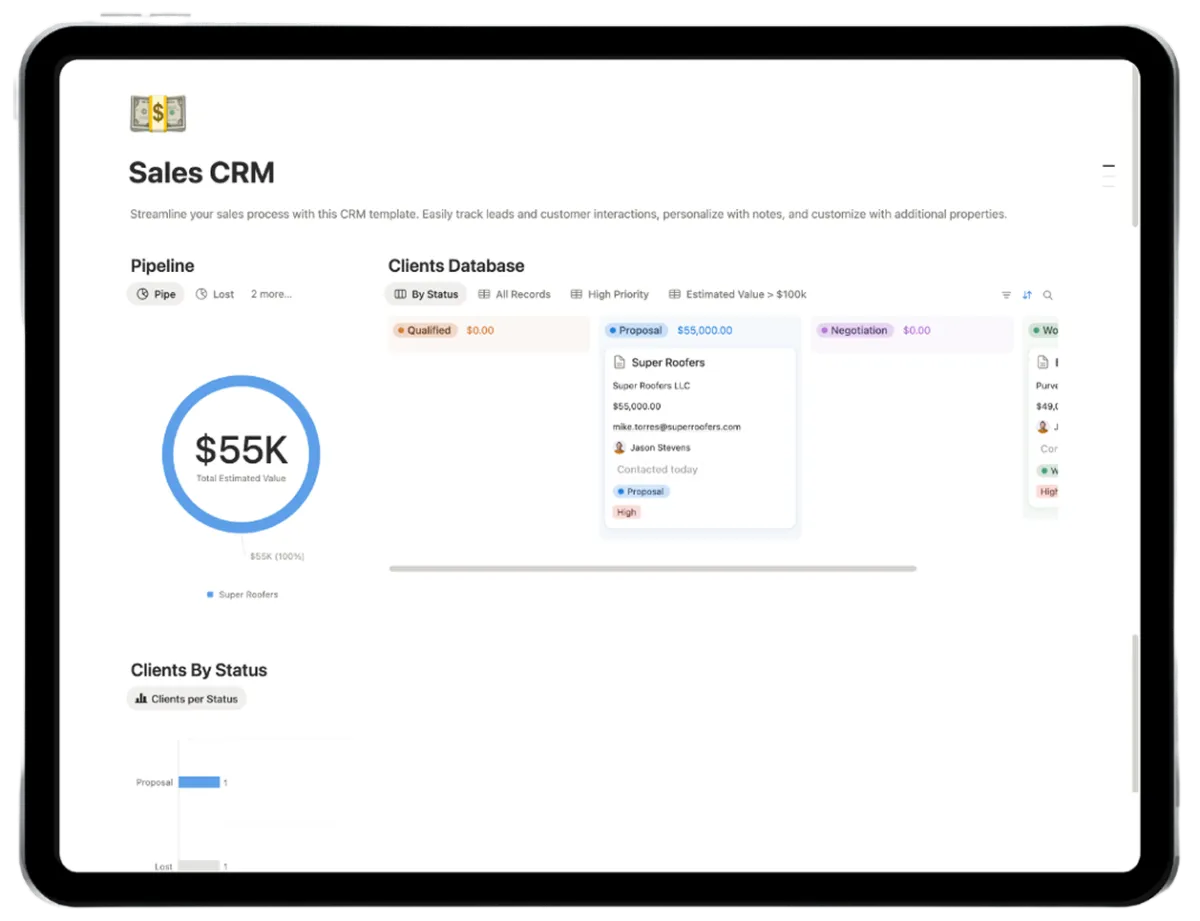This screenshot has height=921, width=1200.
Task: Open search in Clients Database toolbar
Action: pos(1048,295)
